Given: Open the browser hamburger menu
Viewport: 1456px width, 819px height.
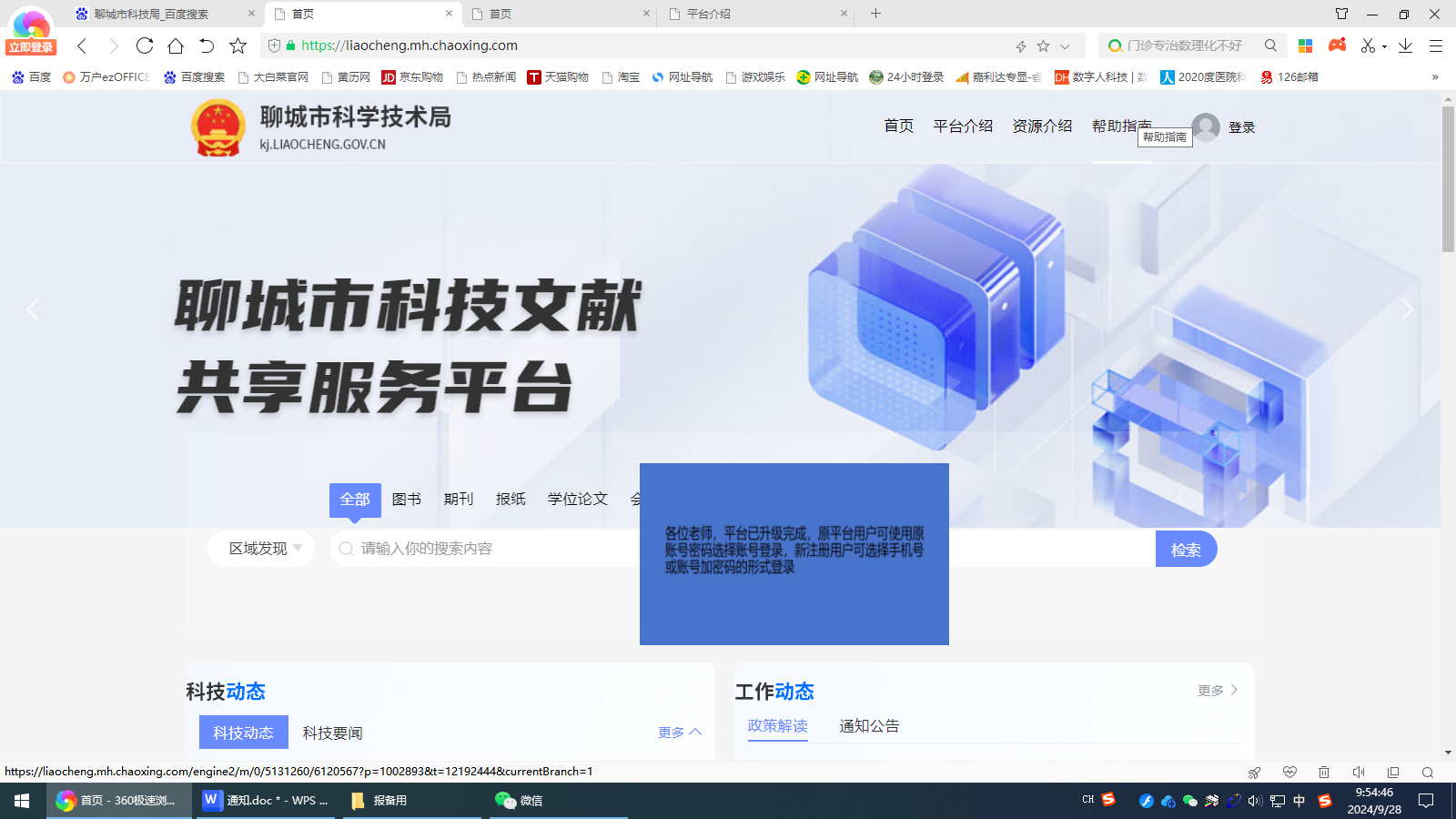Looking at the screenshot, I should pyautogui.click(x=1436, y=45).
